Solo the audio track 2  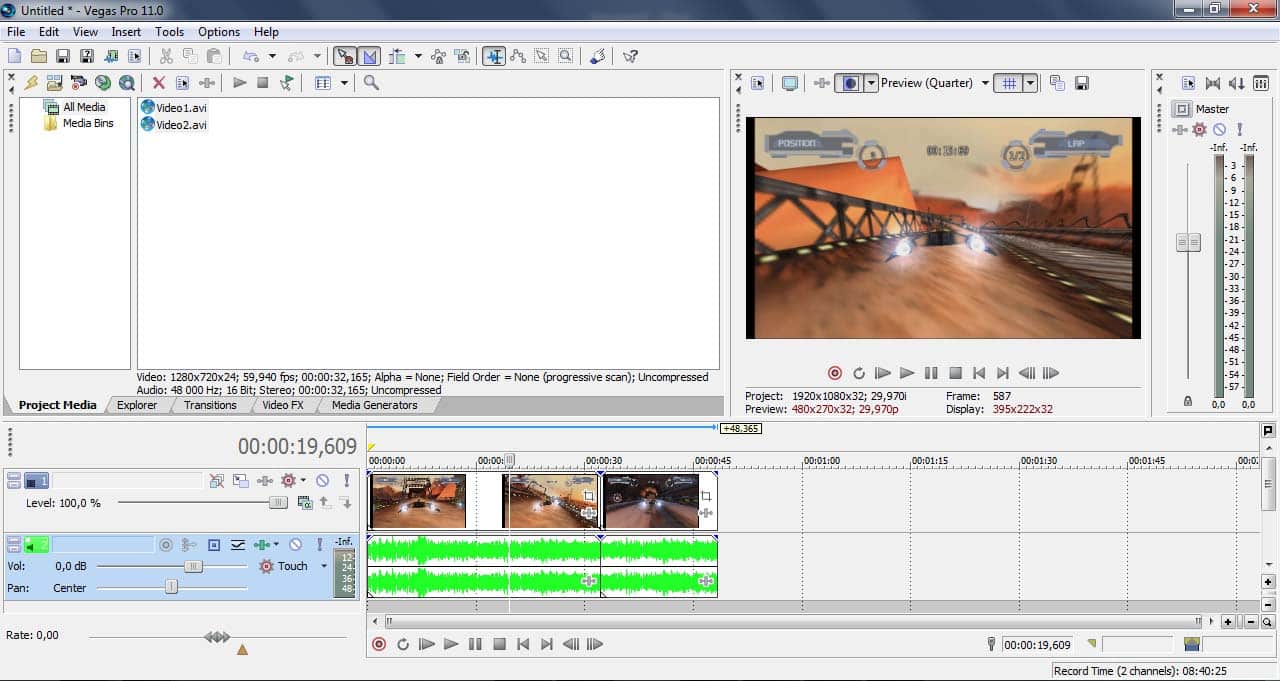pos(319,545)
